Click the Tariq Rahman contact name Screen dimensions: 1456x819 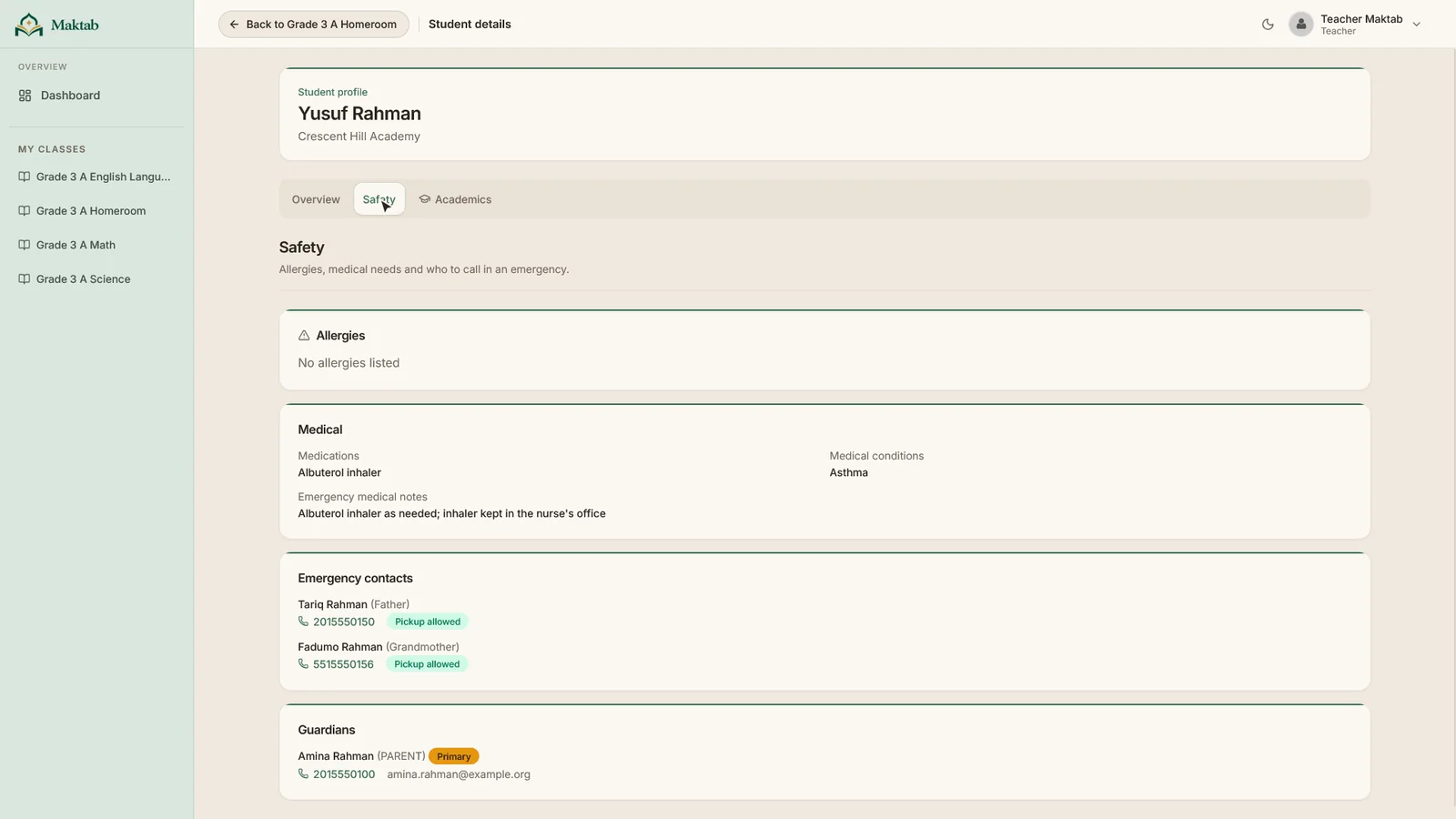[x=332, y=604]
